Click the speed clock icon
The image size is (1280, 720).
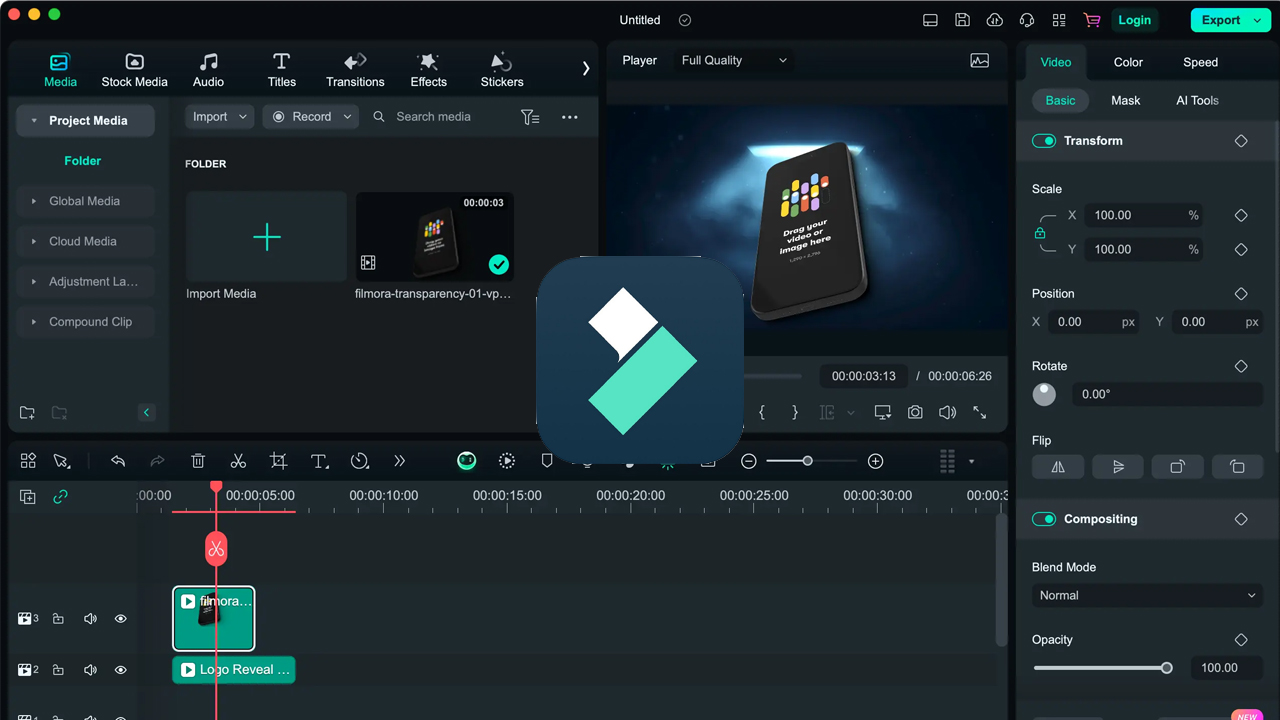coord(360,461)
